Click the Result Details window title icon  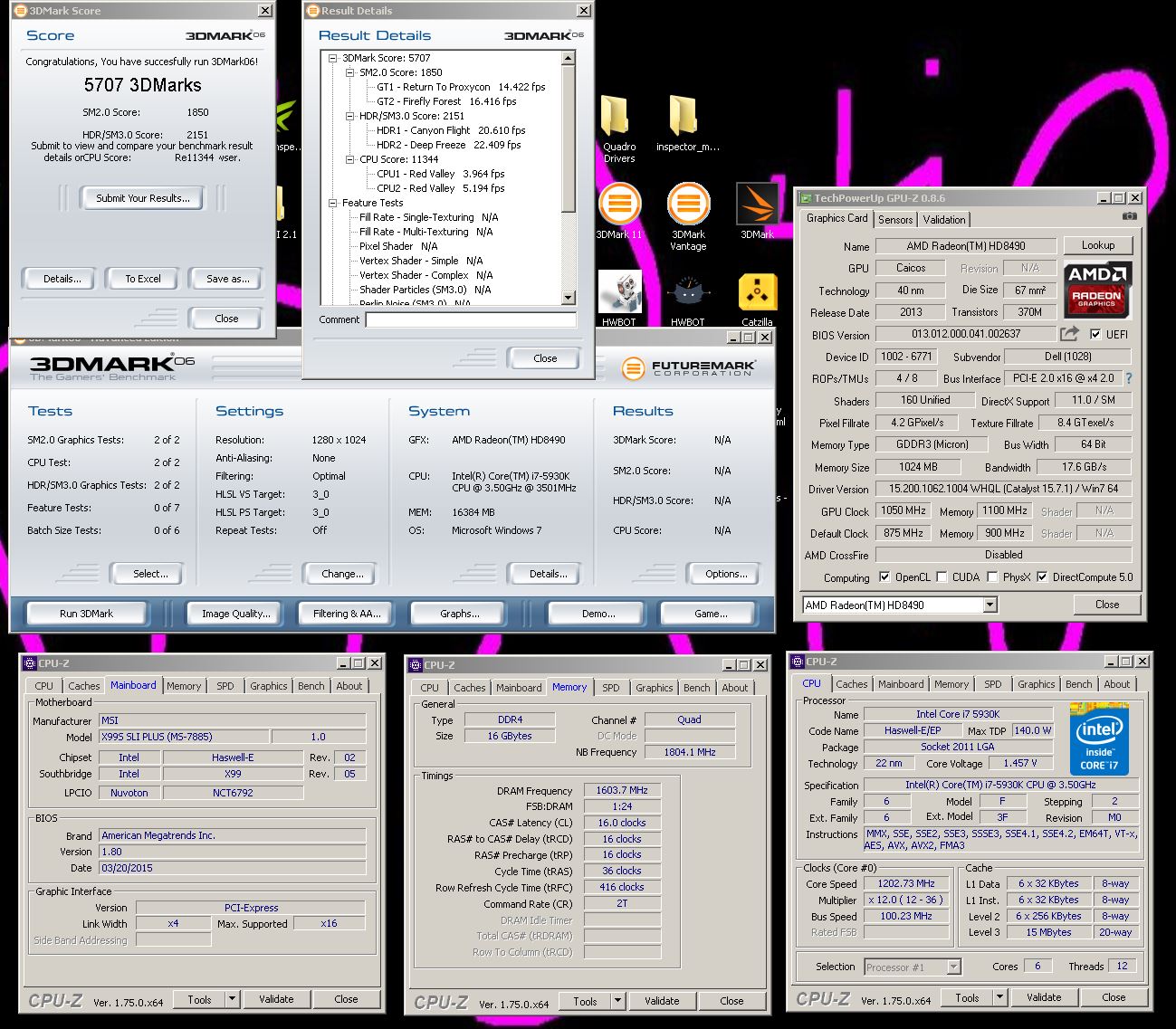tap(313, 11)
